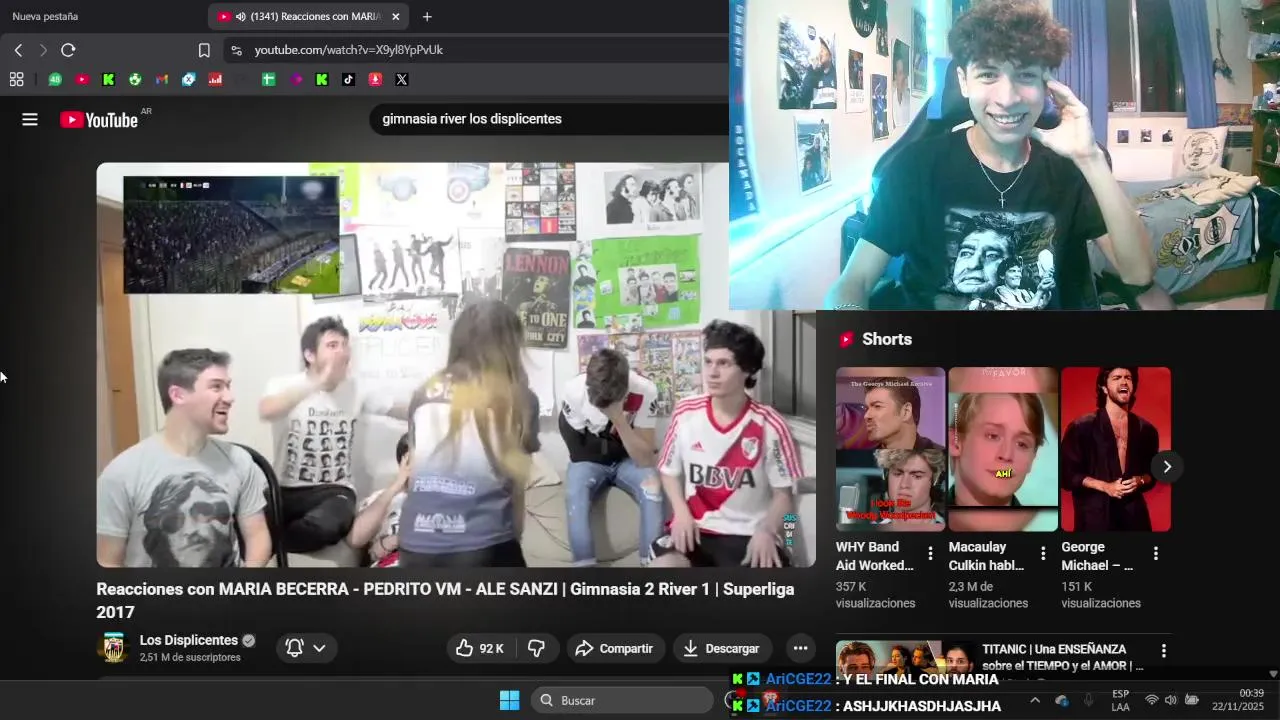Open the WHY Band Aid Worked short thumbnail

coord(890,449)
